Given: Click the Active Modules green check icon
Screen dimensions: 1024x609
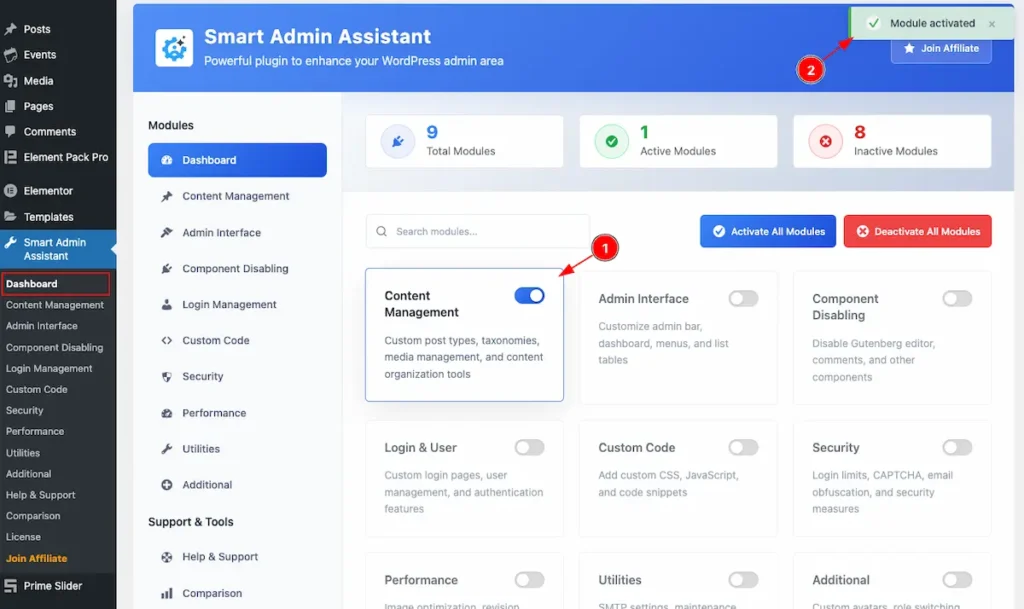Looking at the screenshot, I should tap(611, 142).
